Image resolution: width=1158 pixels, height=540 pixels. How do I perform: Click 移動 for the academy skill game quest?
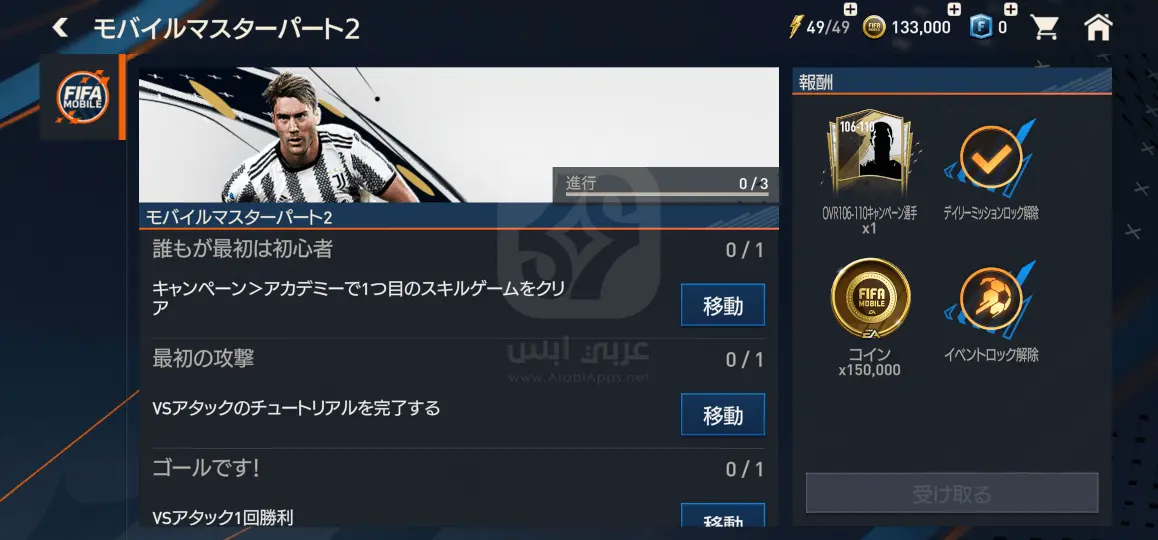[x=722, y=304]
